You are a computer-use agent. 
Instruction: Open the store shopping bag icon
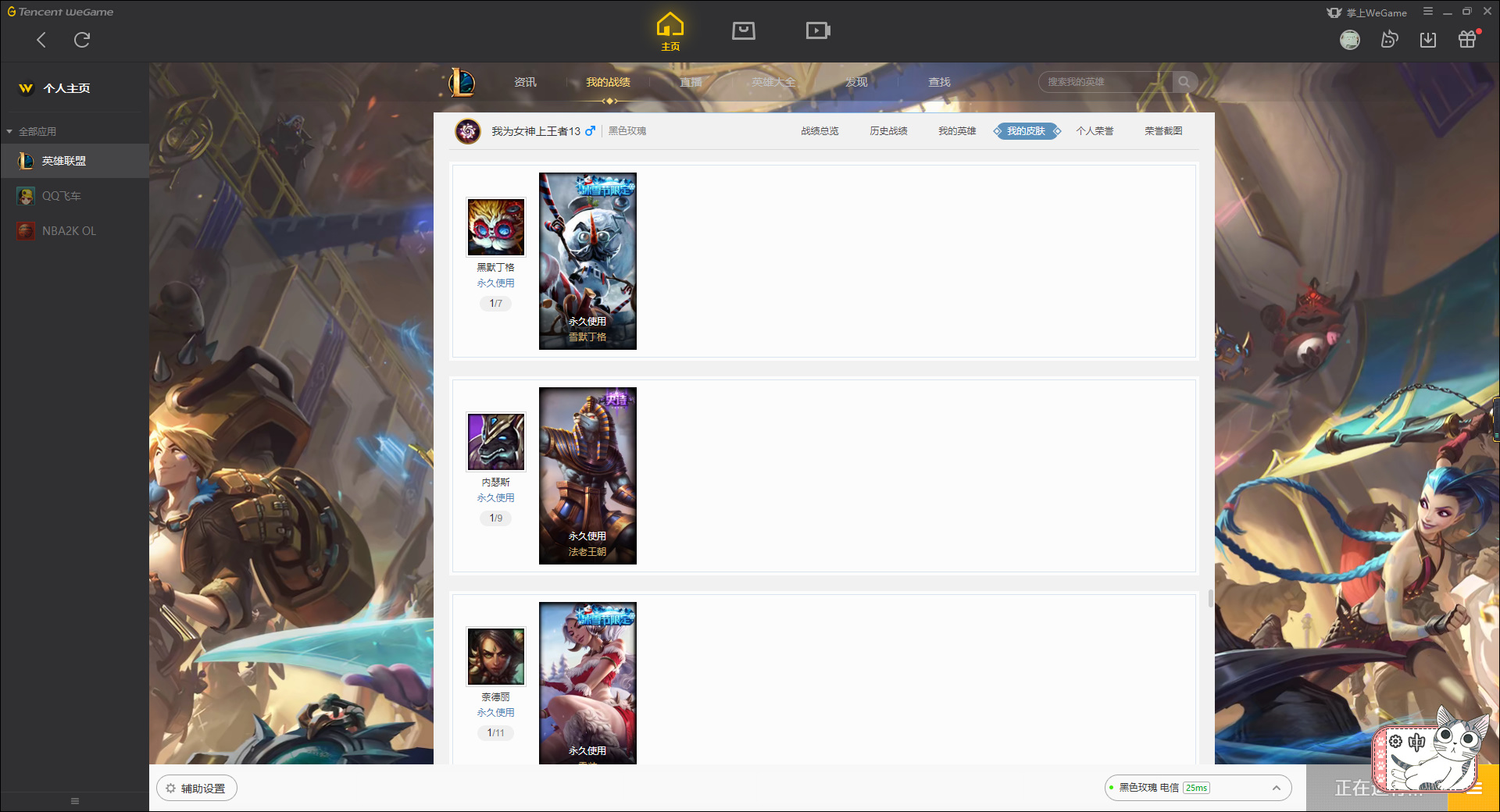(744, 31)
